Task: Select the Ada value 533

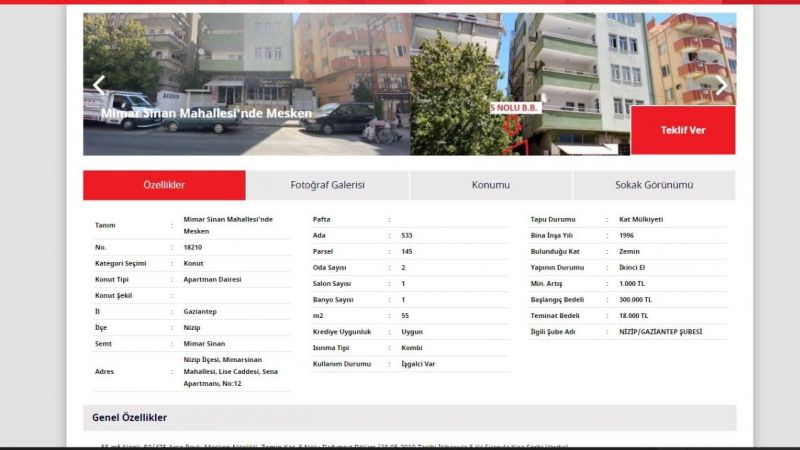Action: coord(407,235)
